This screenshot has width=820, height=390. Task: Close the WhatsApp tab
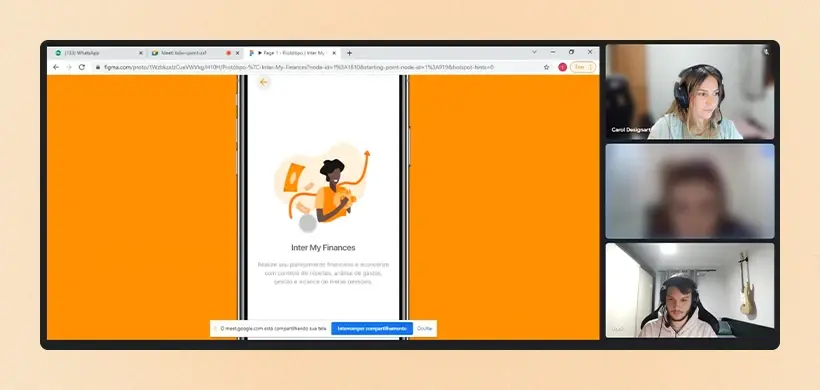[x=140, y=53]
